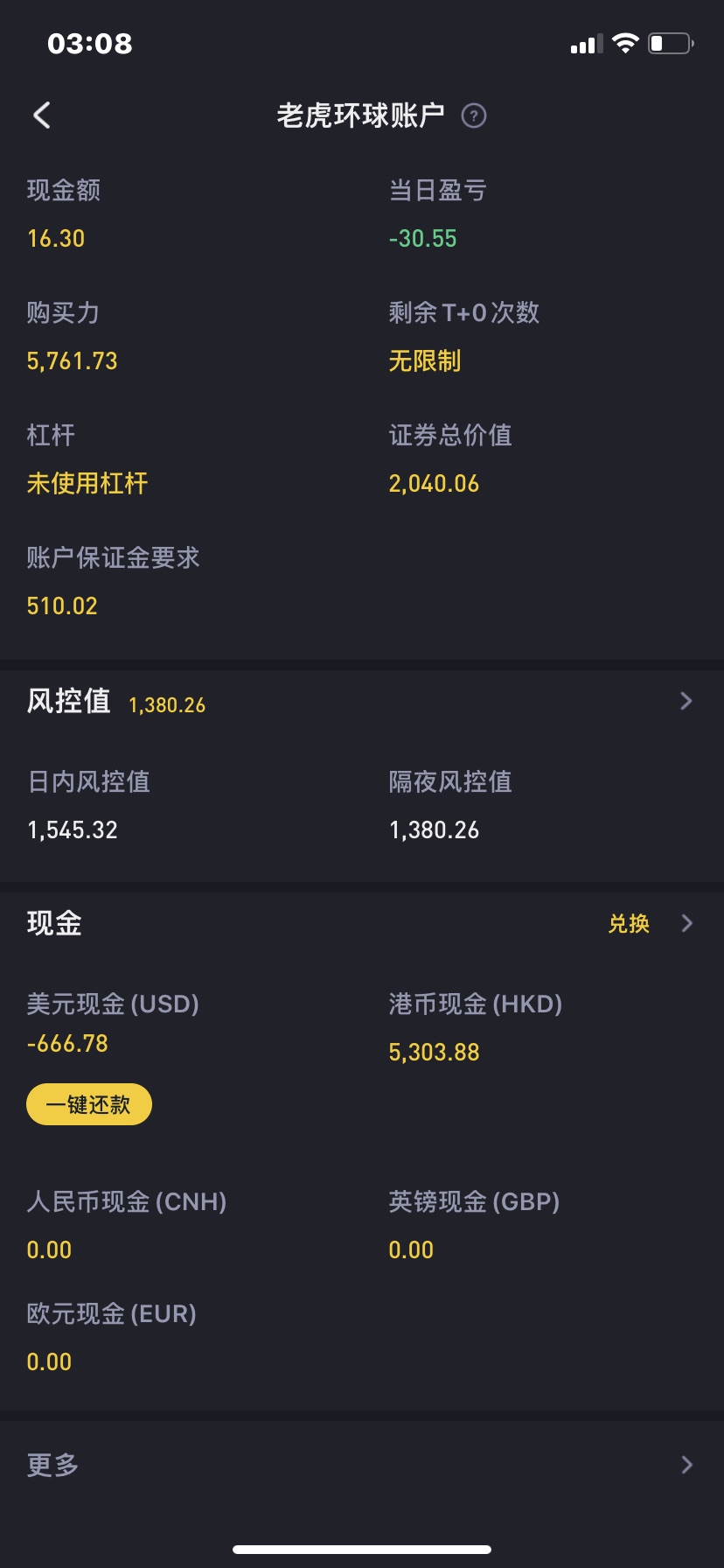Tap the 证券总价值 value 2,040.06
Image resolution: width=724 pixels, height=1568 pixels.
click(435, 483)
